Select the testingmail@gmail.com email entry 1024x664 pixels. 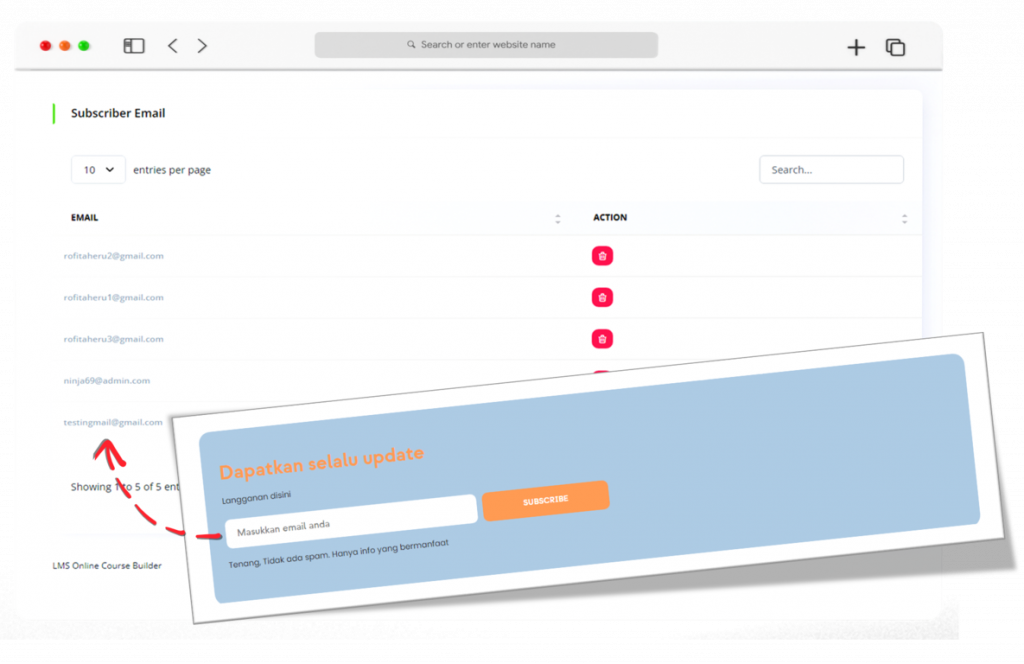(x=112, y=422)
